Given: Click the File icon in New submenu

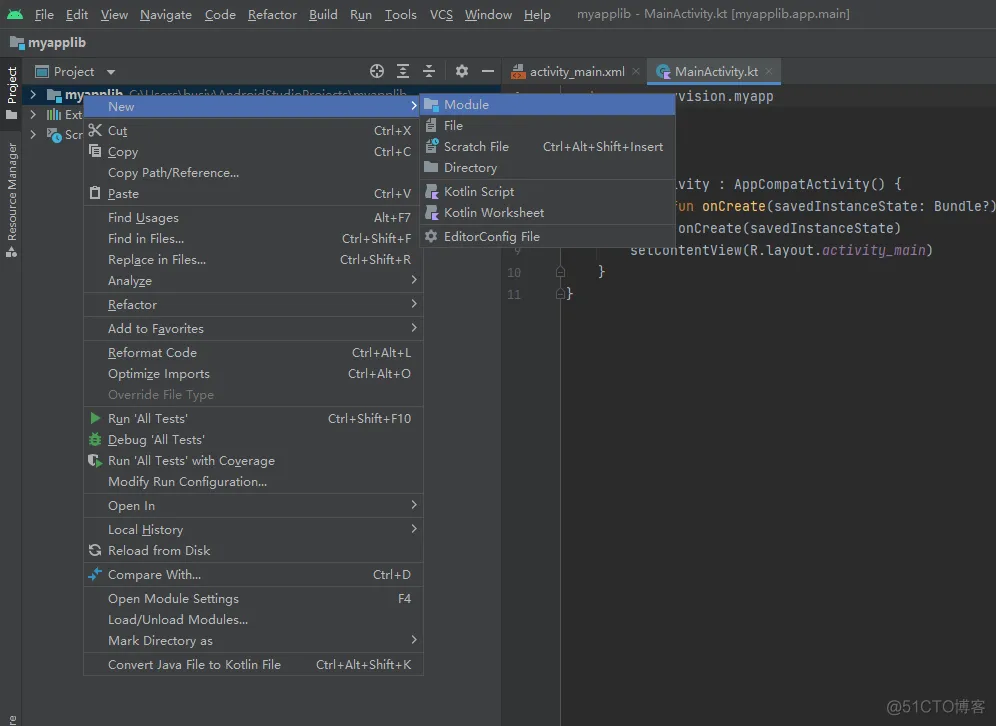Looking at the screenshot, I should click(431, 125).
